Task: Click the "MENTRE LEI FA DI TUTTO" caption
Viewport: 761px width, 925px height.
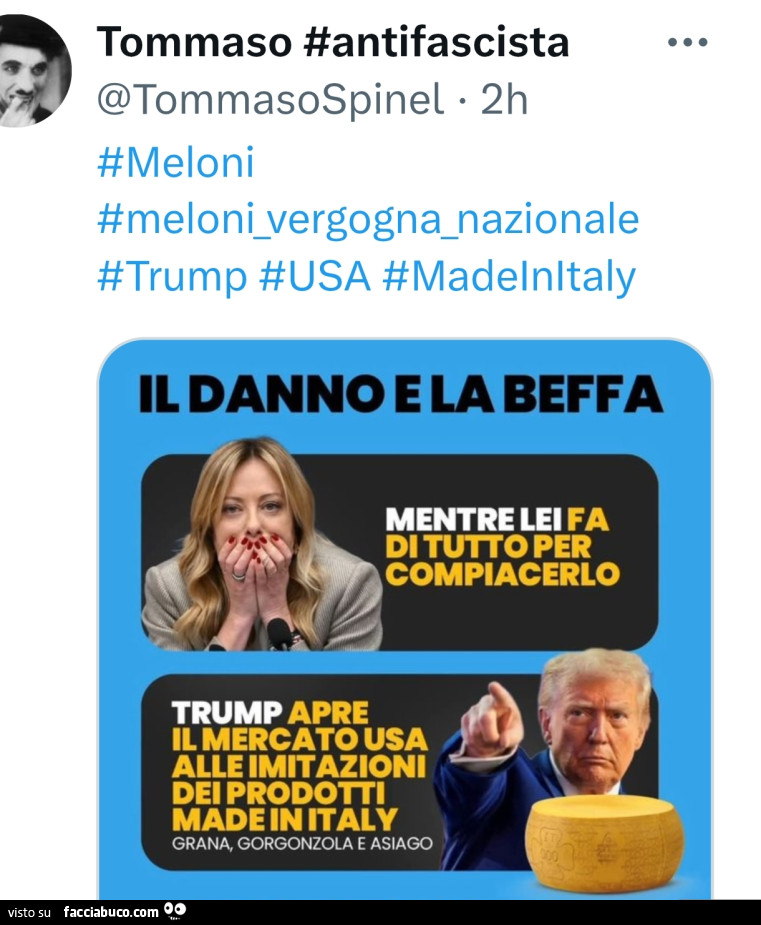Action: click(x=502, y=547)
